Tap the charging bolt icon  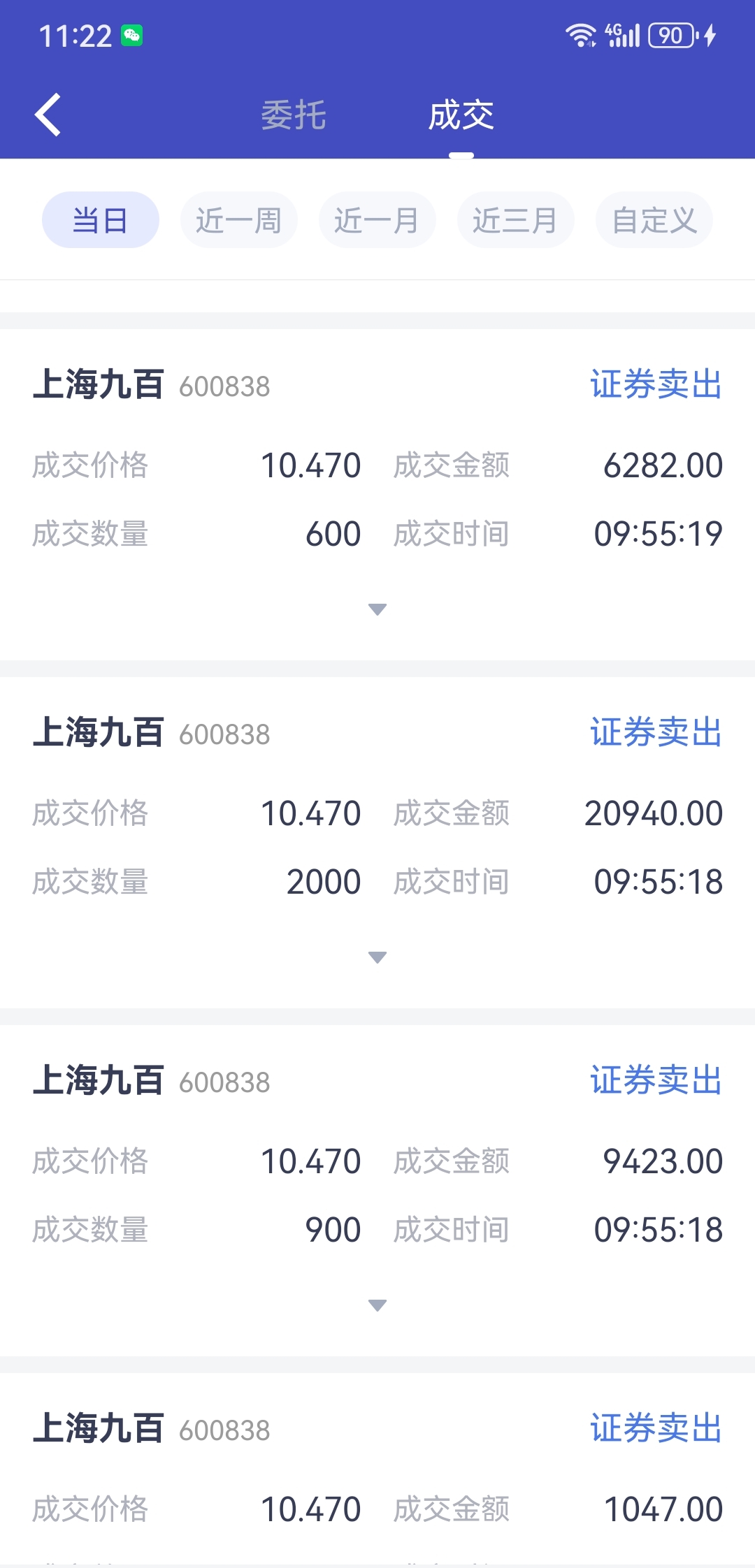710,35
